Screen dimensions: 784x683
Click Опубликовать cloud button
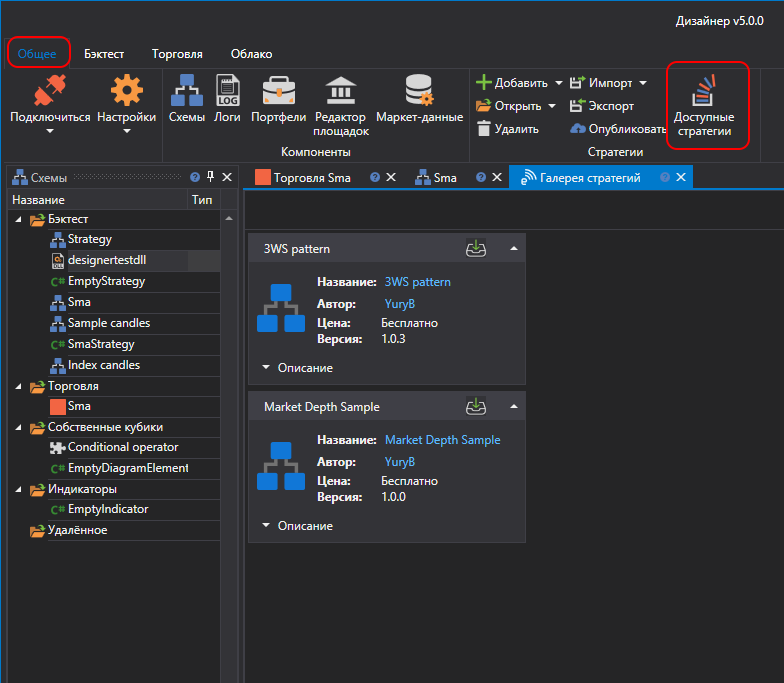pyautogui.click(x=618, y=129)
